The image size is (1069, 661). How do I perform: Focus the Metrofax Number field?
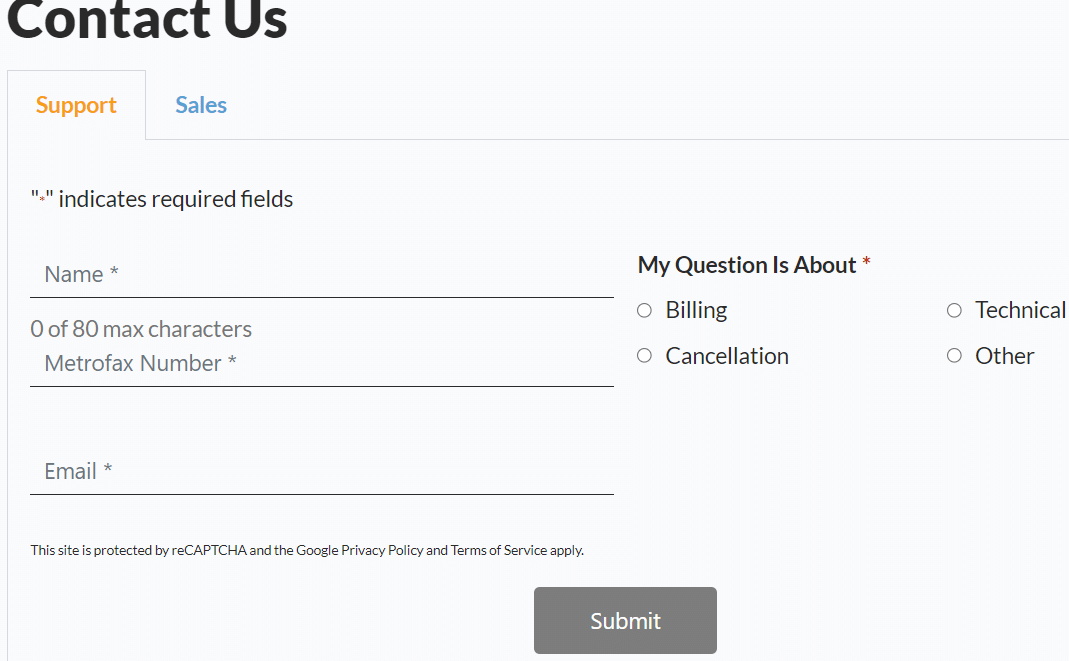coord(321,363)
